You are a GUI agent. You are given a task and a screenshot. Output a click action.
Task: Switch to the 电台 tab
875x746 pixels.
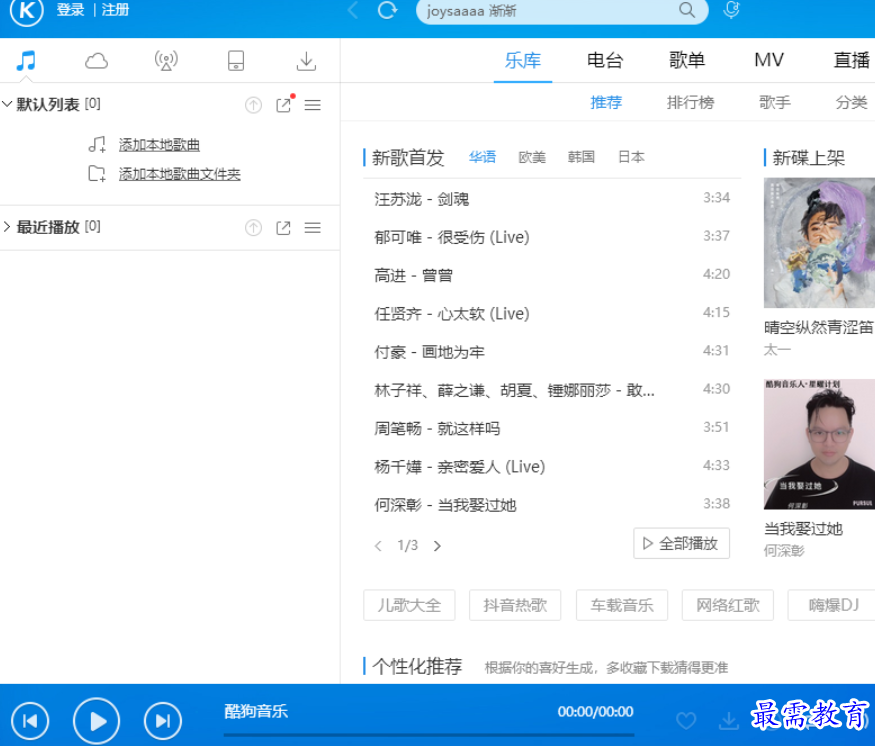(605, 60)
